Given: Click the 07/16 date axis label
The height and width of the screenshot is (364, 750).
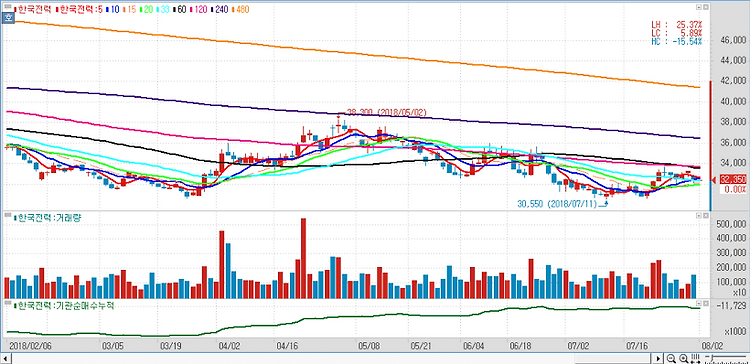Looking at the screenshot, I should [636, 345].
